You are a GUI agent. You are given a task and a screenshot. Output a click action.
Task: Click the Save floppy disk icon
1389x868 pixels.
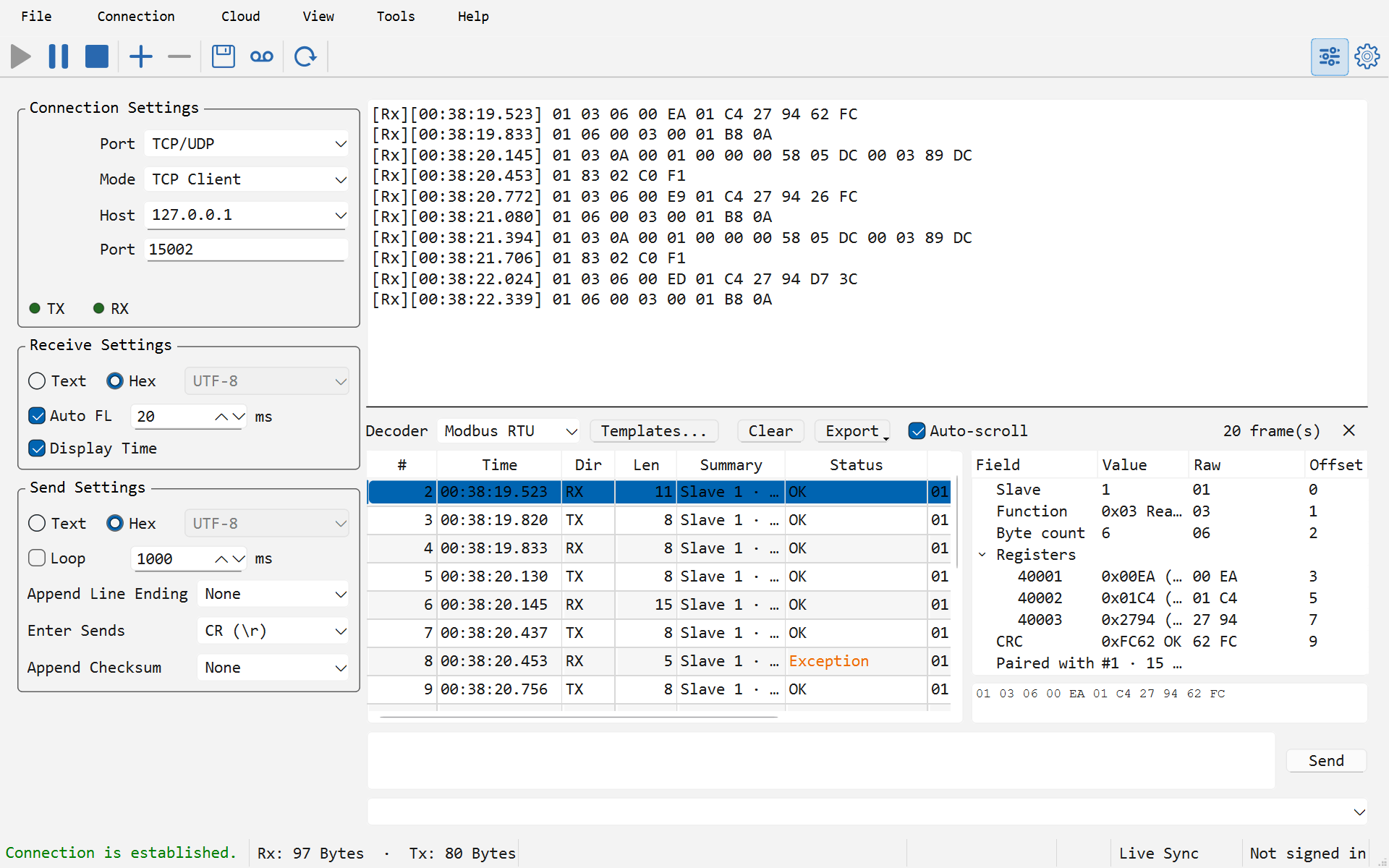tap(224, 56)
